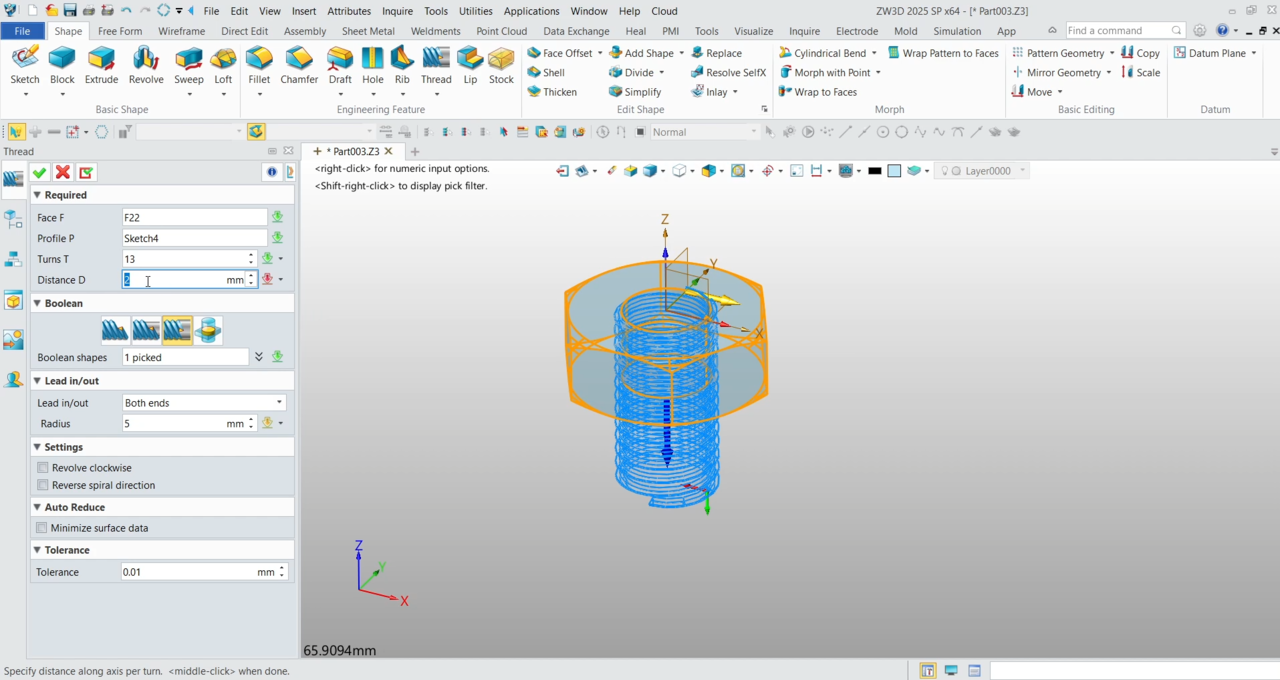Open the Lead in/out dropdown
The width and height of the screenshot is (1280, 680).
(203, 403)
